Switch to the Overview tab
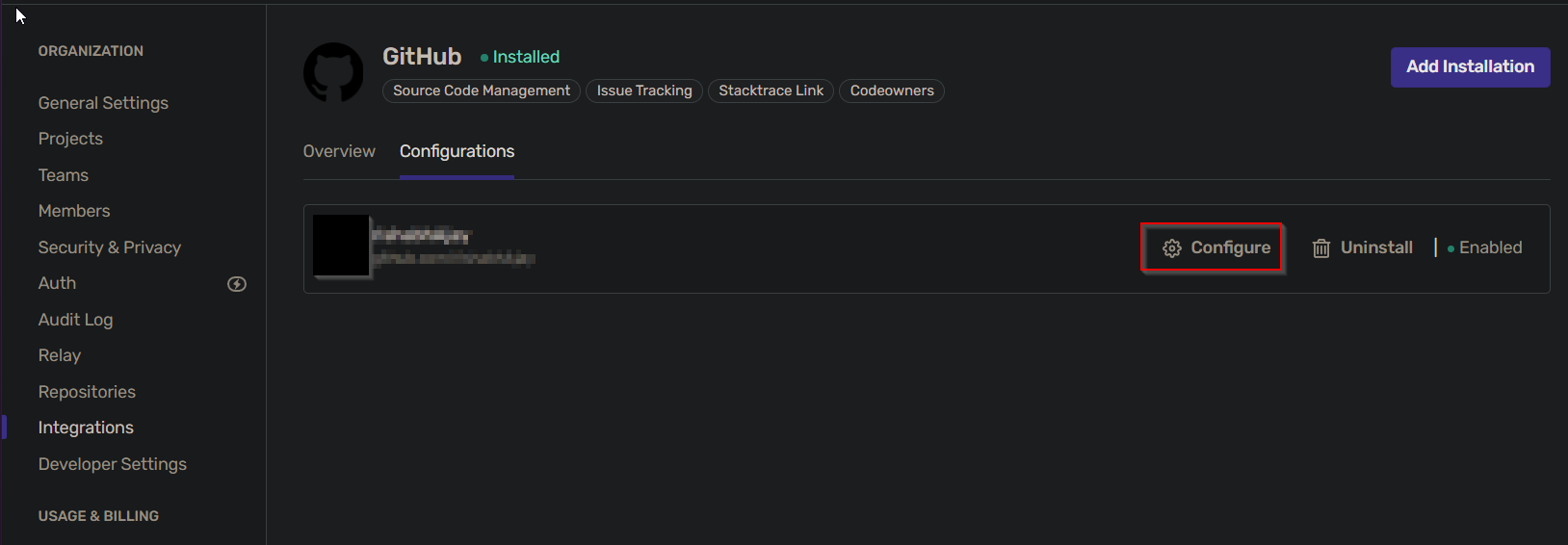1568x545 pixels. 339,151
